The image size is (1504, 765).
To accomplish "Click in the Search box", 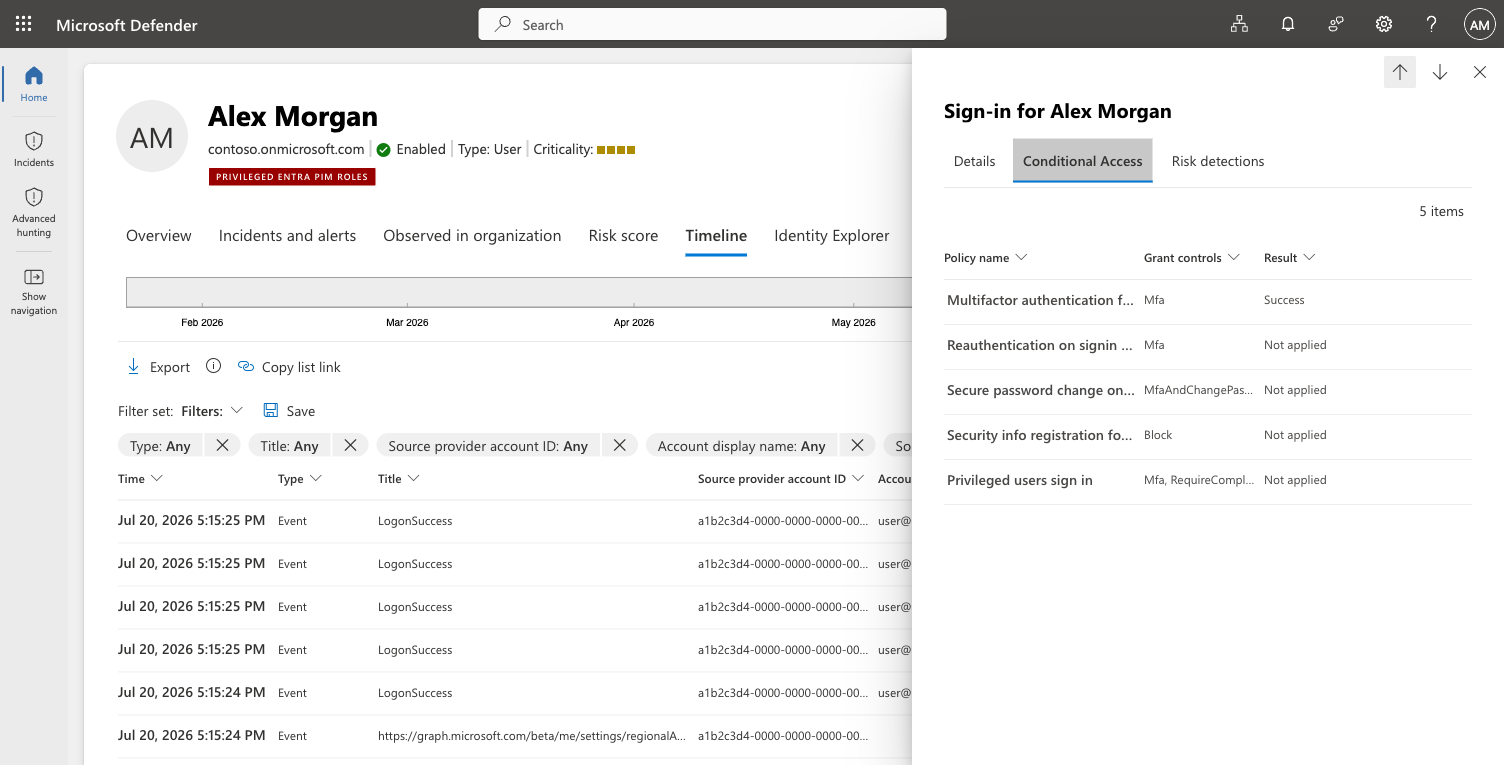I will (x=712, y=24).
